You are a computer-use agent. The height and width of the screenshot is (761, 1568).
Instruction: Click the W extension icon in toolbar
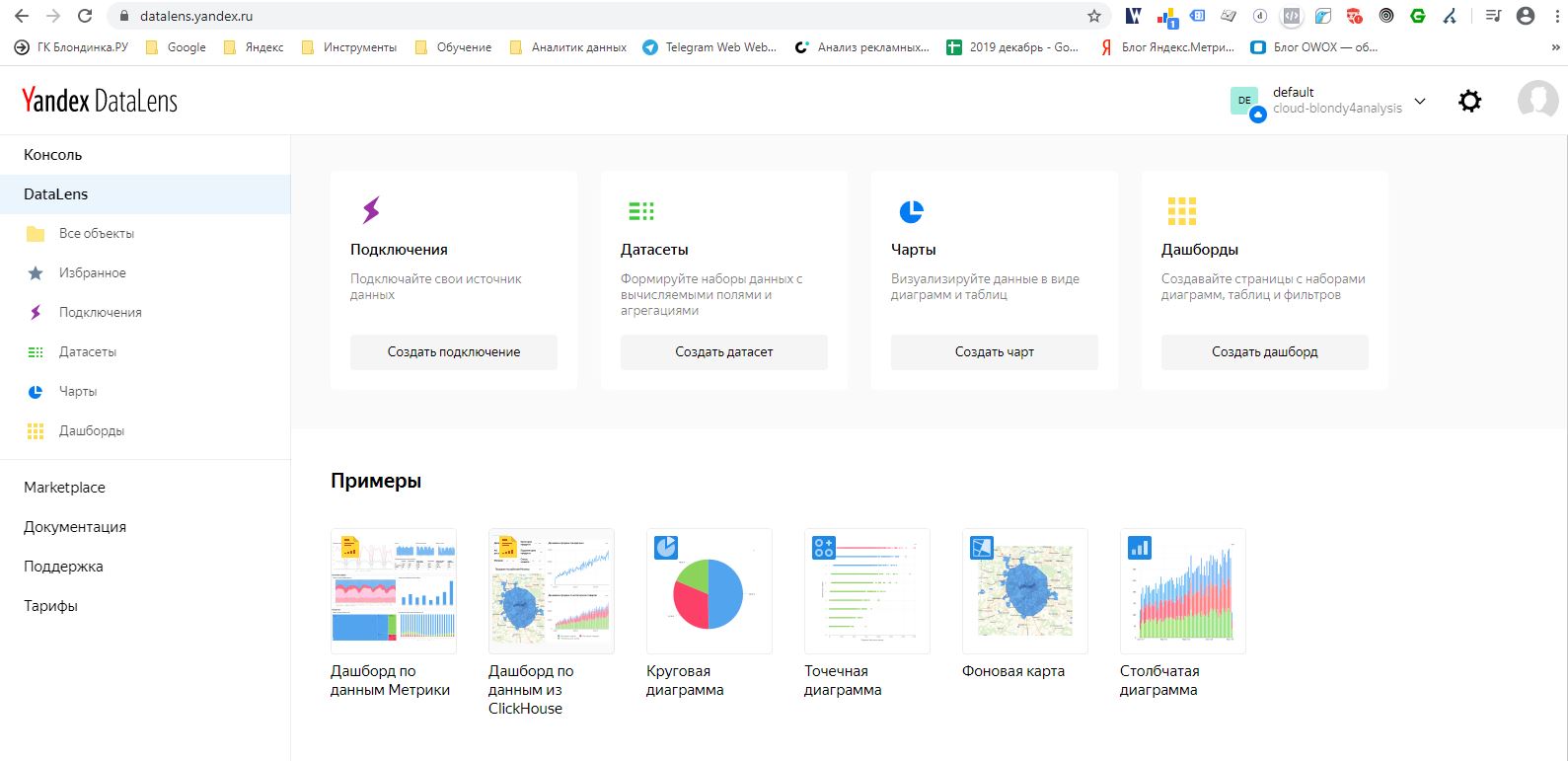click(x=1134, y=16)
